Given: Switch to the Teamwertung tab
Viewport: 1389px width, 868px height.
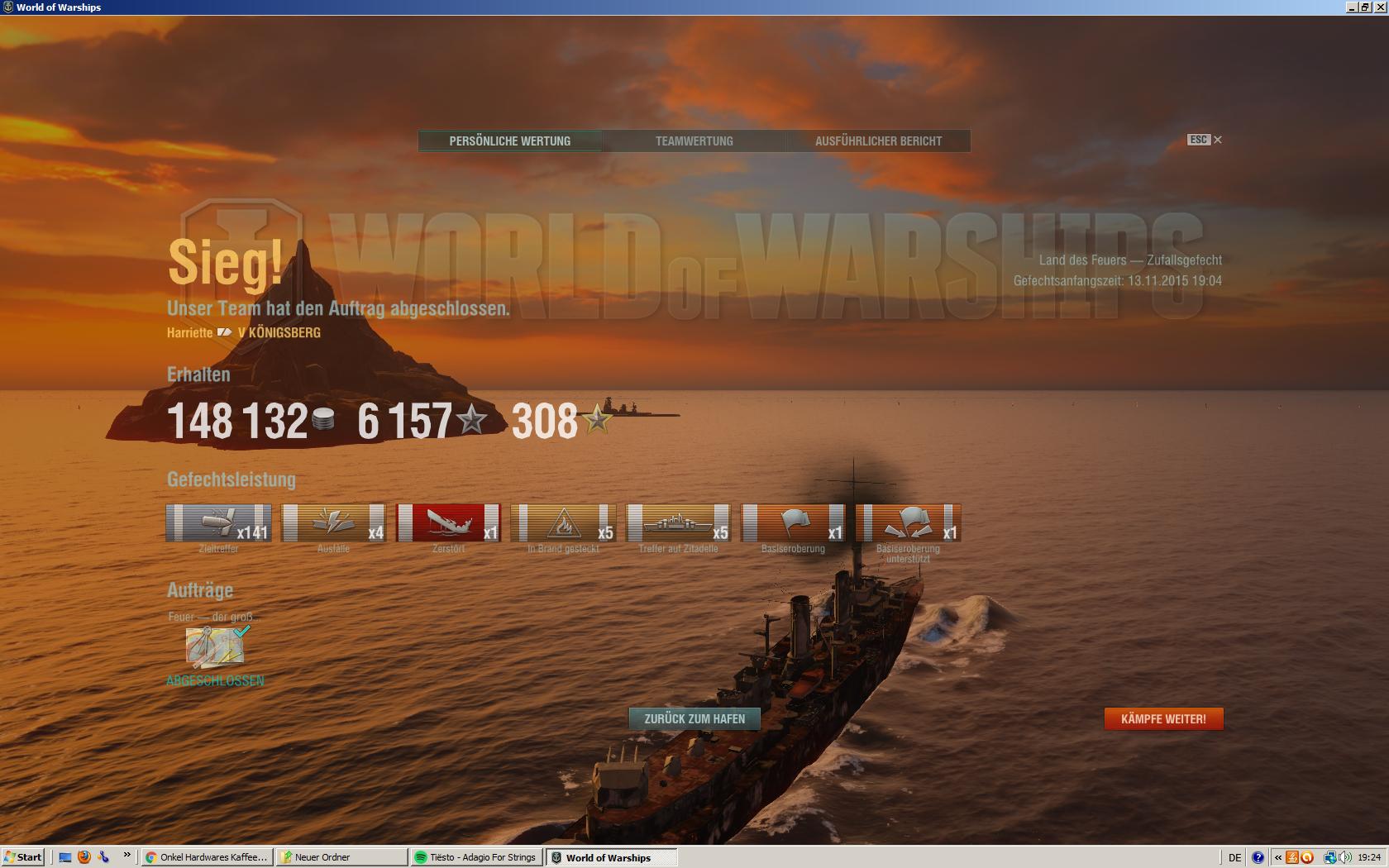Looking at the screenshot, I should (x=694, y=141).
